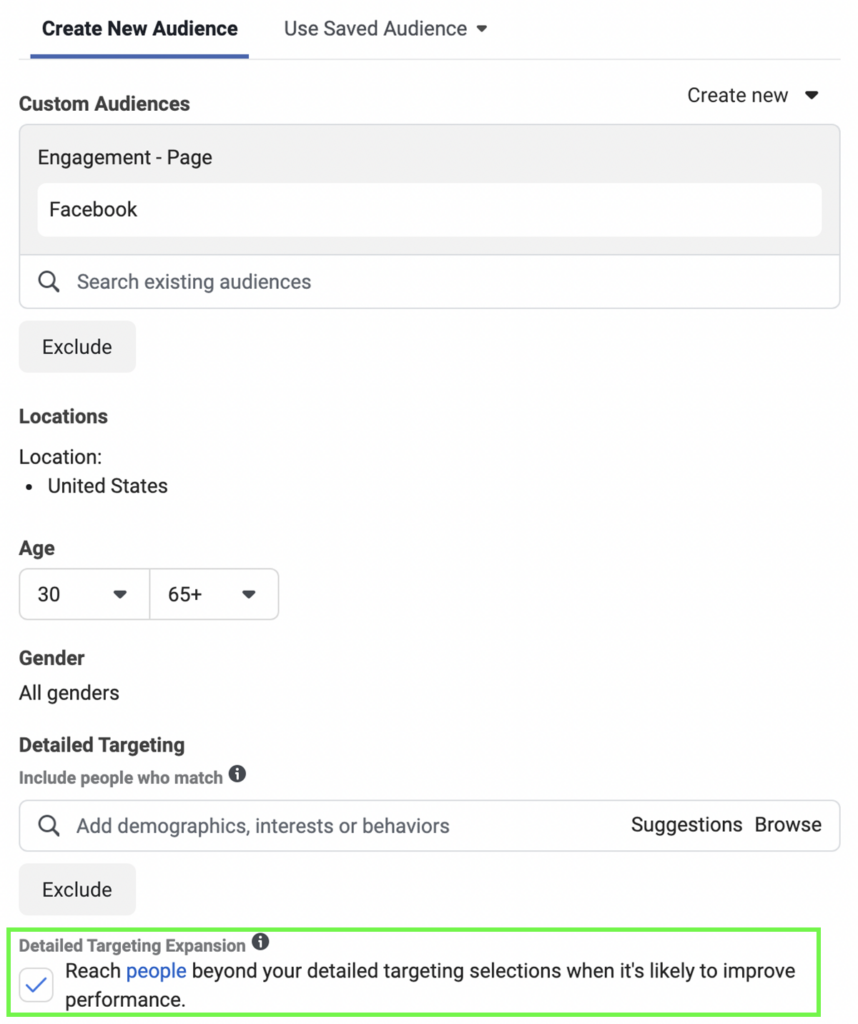Screen dimensions: 858x1024
Task: Open the minimum age dropdown showing 30
Action: (83, 594)
